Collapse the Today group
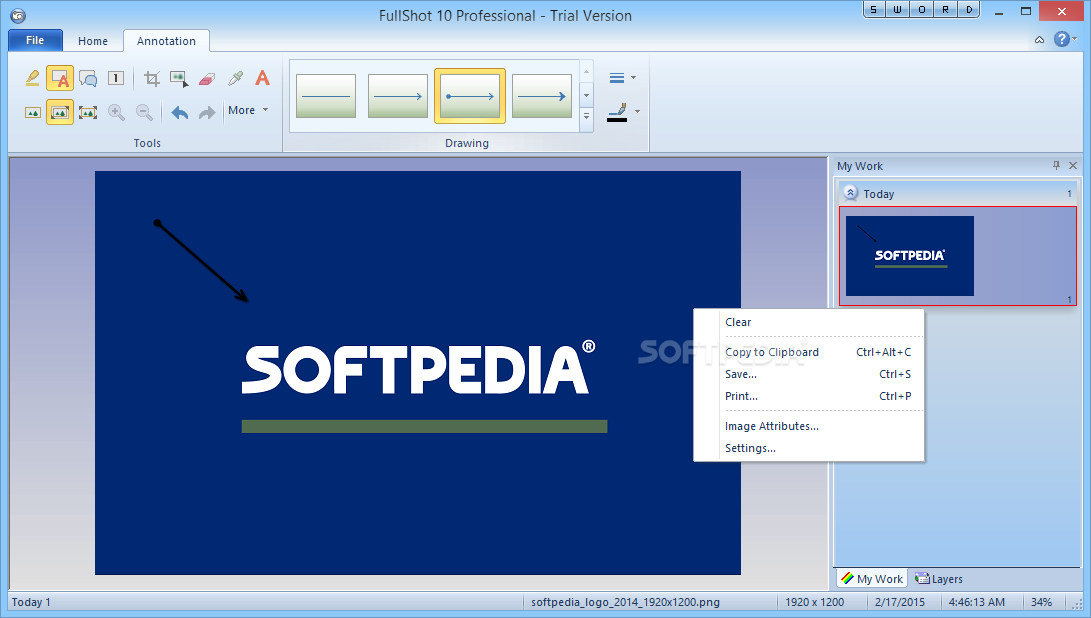Viewport: 1091px width, 618px height. (850, 193)
